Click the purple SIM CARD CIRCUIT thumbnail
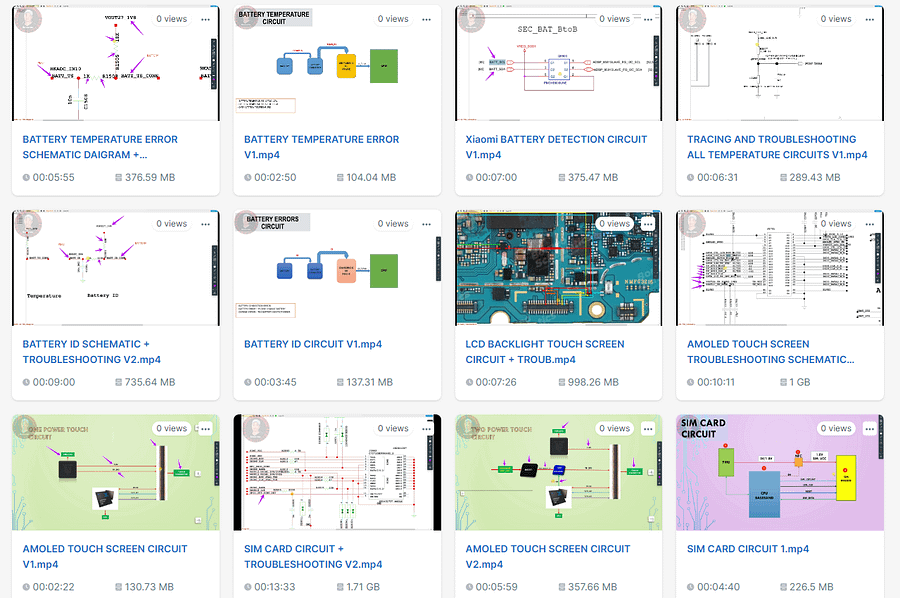The width and height of the screenshot is (900, 598). [x=780, y=473]
